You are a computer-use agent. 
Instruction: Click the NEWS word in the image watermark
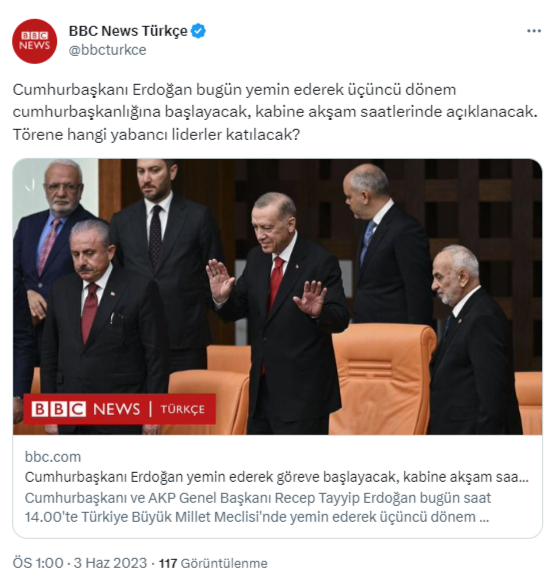click(x=116, y=409)
